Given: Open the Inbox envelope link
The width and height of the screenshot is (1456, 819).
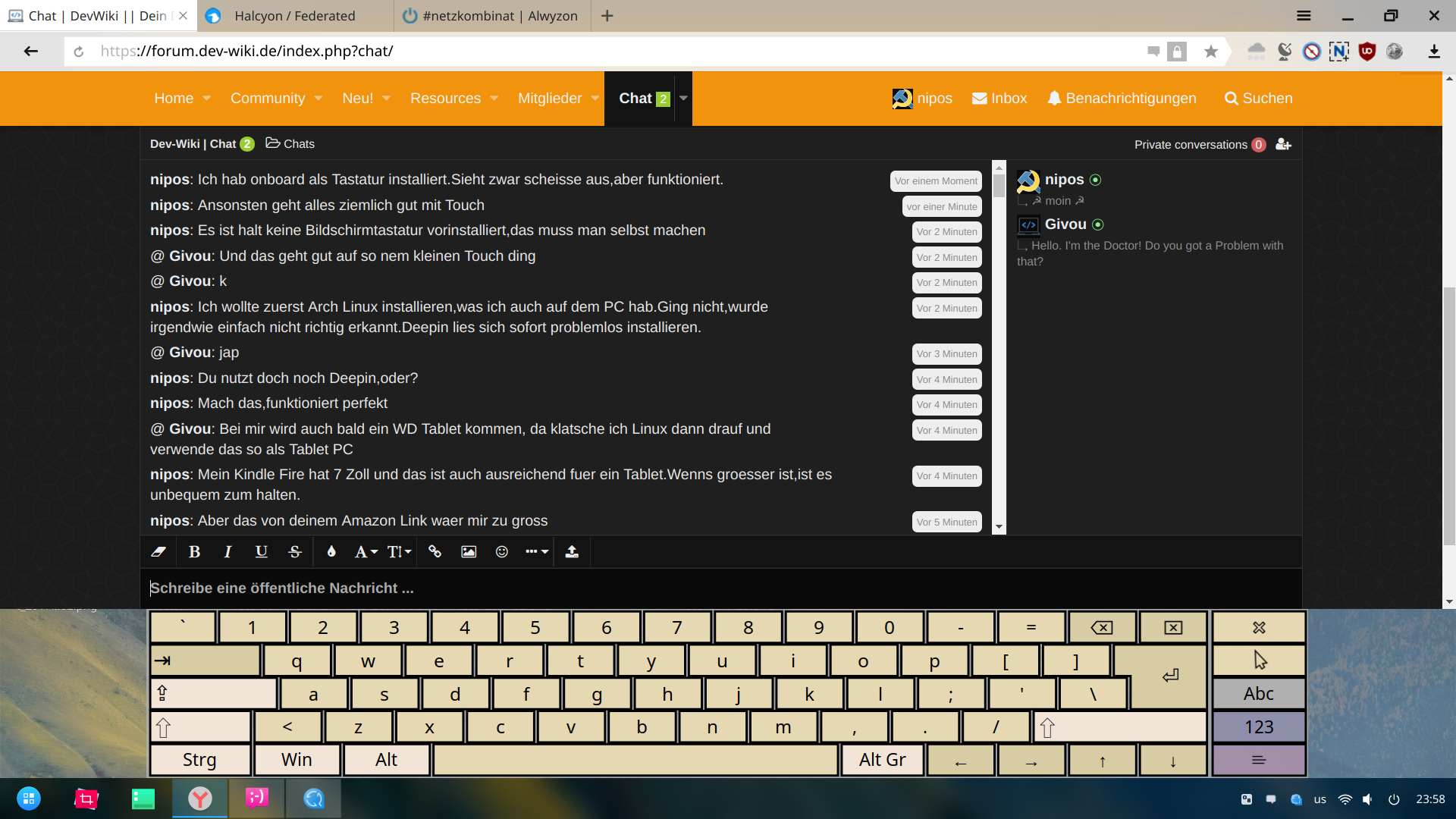Looking at the screenshot, I should pyautogui.click(x=999, y=99).
